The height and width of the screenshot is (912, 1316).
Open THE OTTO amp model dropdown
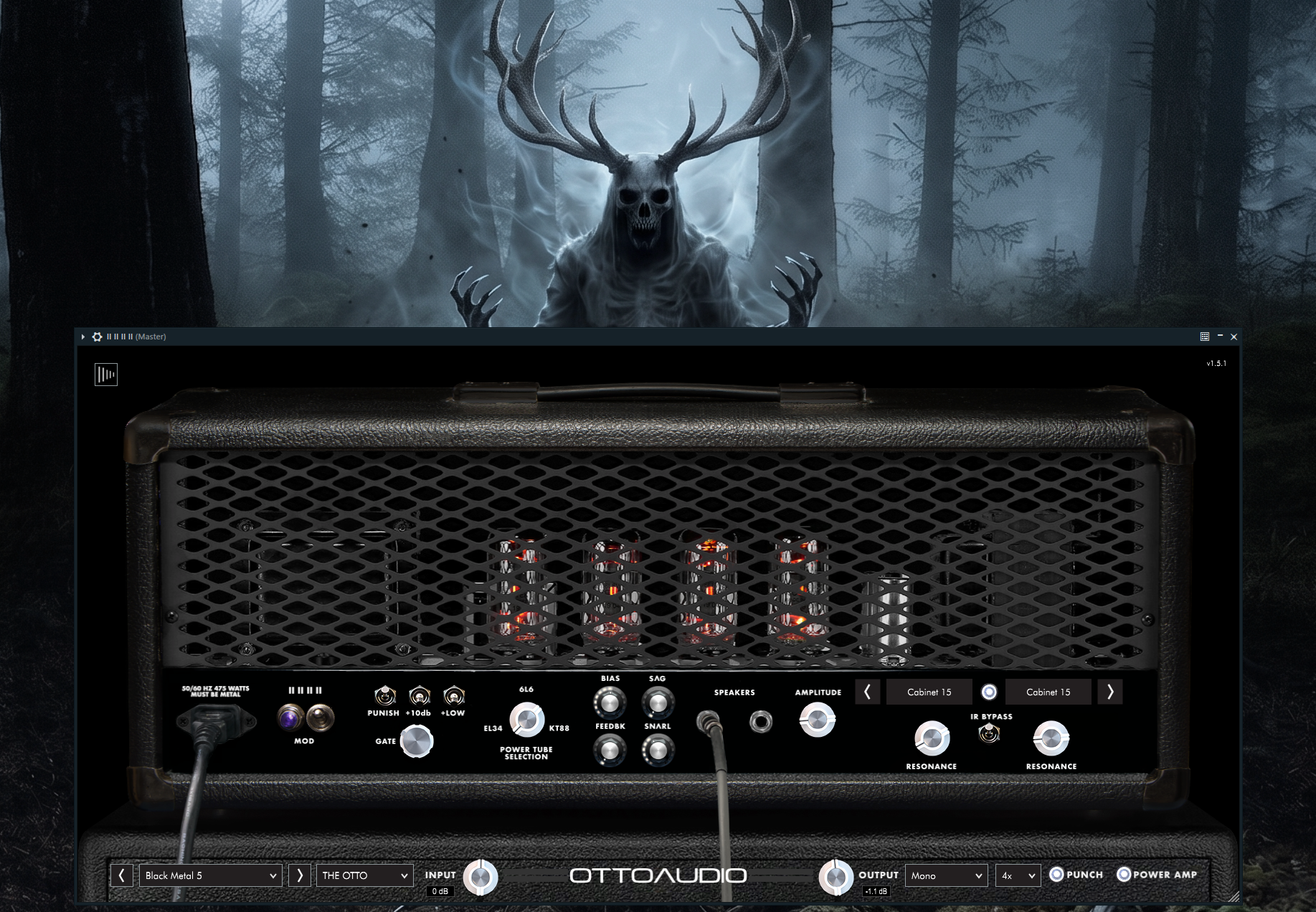(x=365, y=875)
